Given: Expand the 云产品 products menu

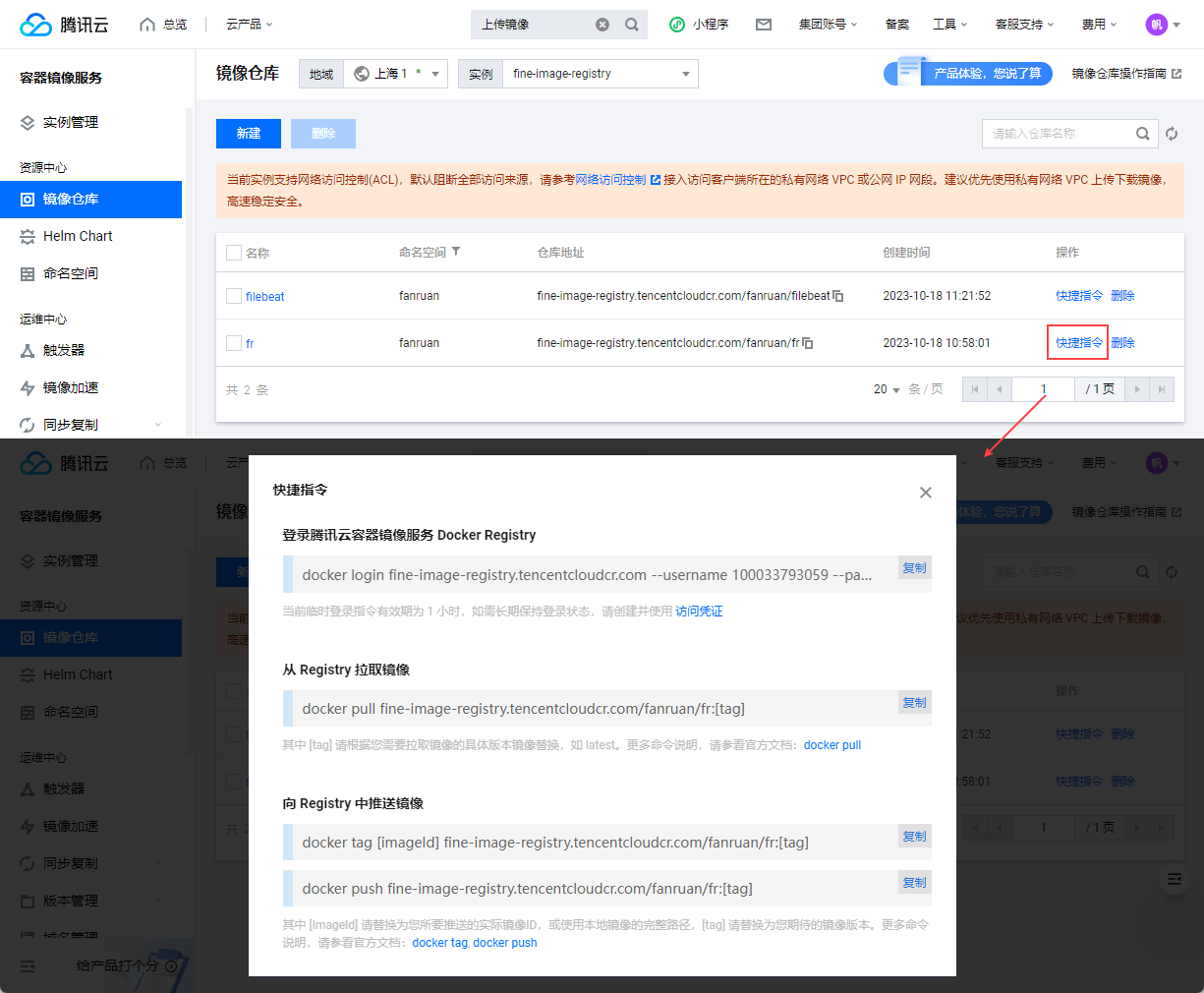Looking at the screenshot, I should 249,25.
